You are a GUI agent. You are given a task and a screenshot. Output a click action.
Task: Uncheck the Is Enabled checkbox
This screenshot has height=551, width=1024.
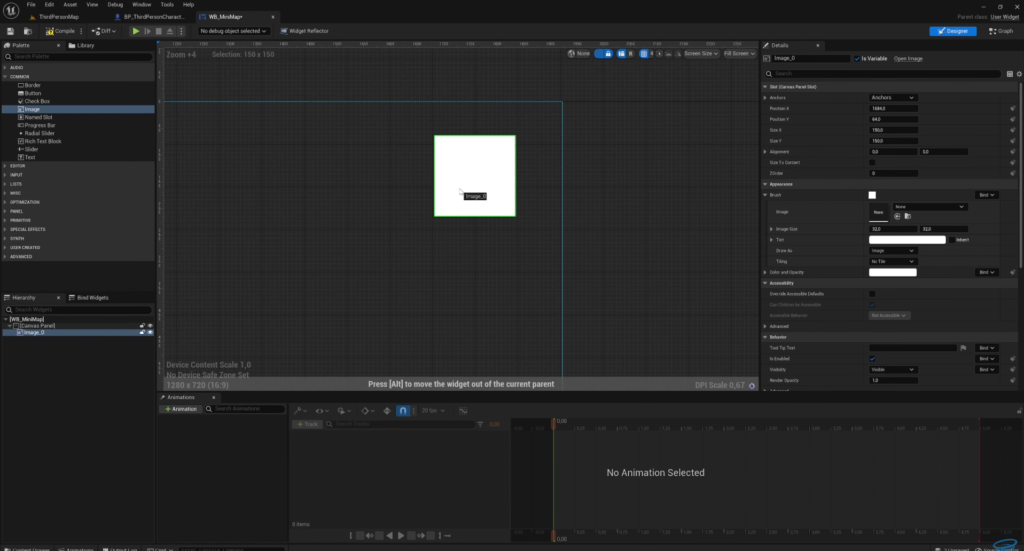tap(872, 359)
